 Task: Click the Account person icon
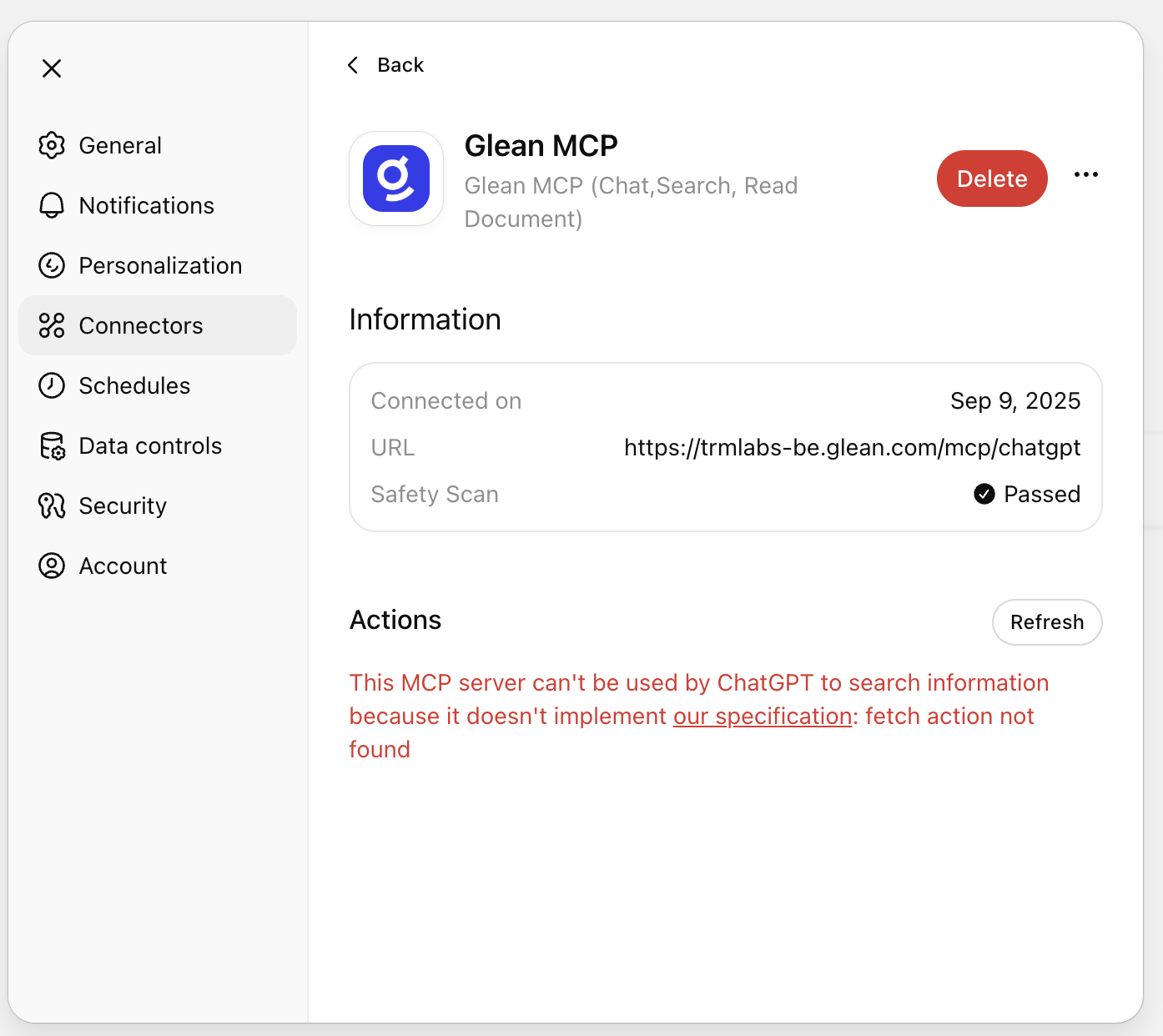[52, 566]
